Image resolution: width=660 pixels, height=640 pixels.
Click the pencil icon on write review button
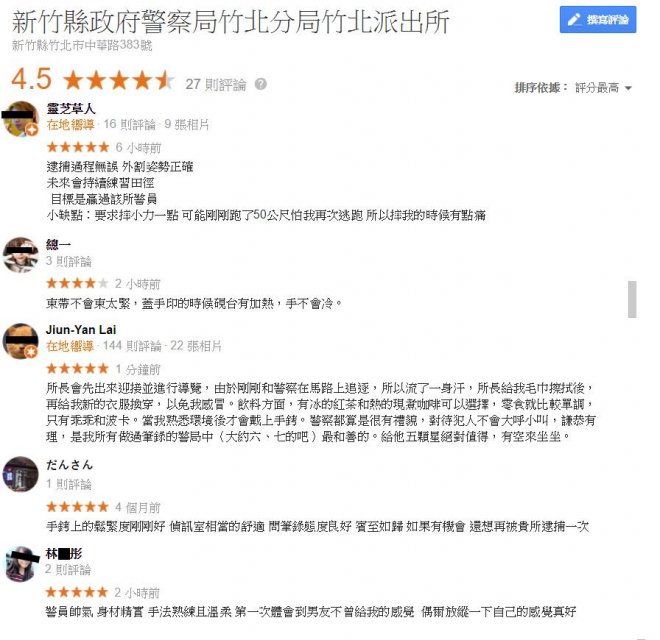pos(574,19)
